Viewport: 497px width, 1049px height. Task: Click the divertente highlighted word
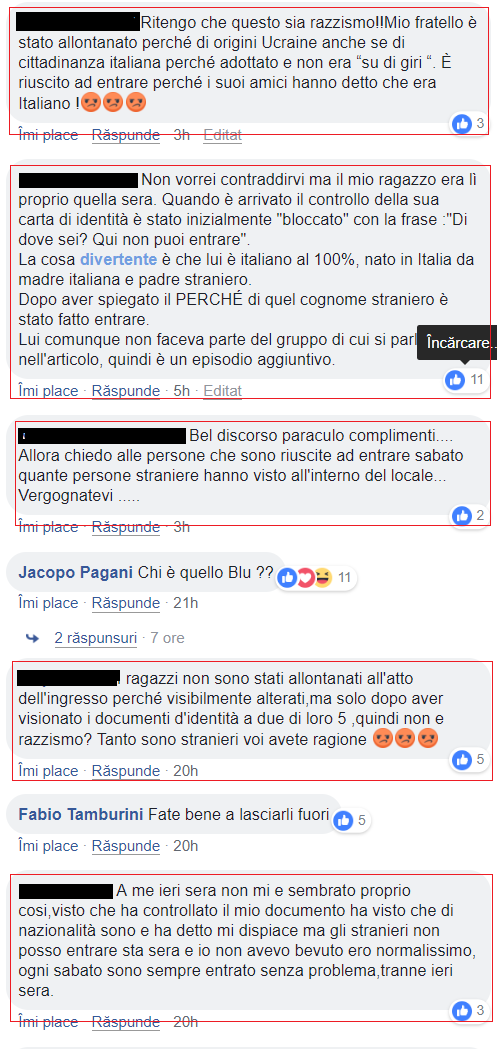click(x=118, y=260)
